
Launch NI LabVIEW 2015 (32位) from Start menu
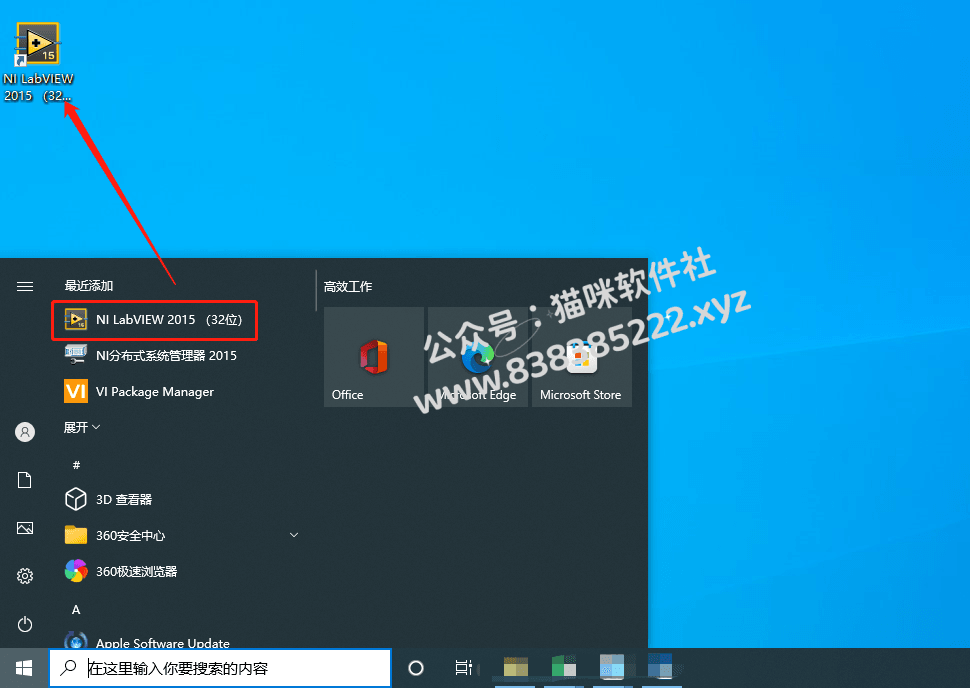pos(154,320)
